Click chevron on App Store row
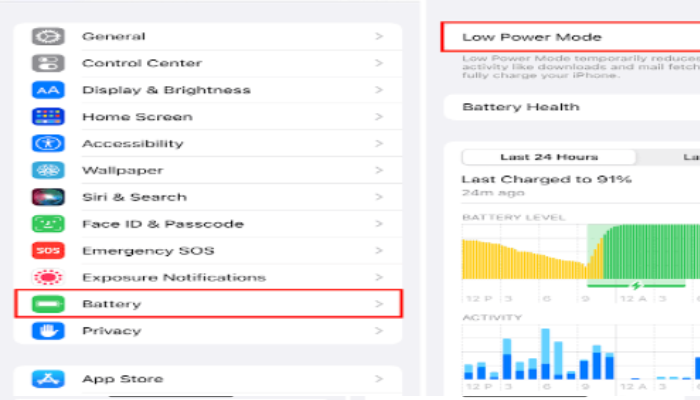The height and width of the screenshot is (400, 700). coord(379,379)
